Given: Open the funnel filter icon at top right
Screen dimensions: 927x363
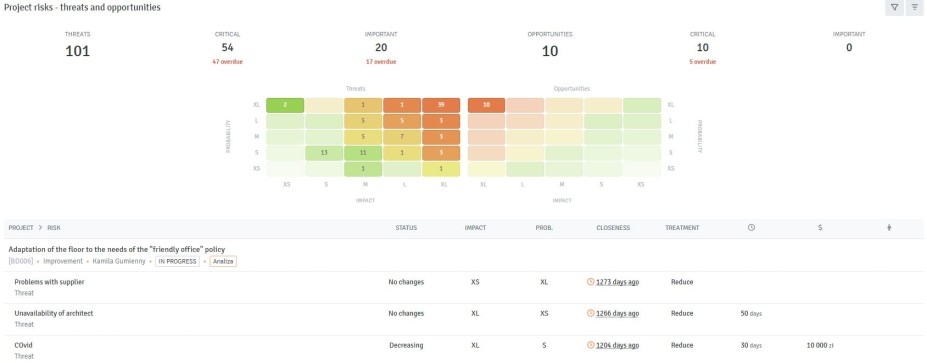Looking at the screenshot, I should (x=894, y=8).
